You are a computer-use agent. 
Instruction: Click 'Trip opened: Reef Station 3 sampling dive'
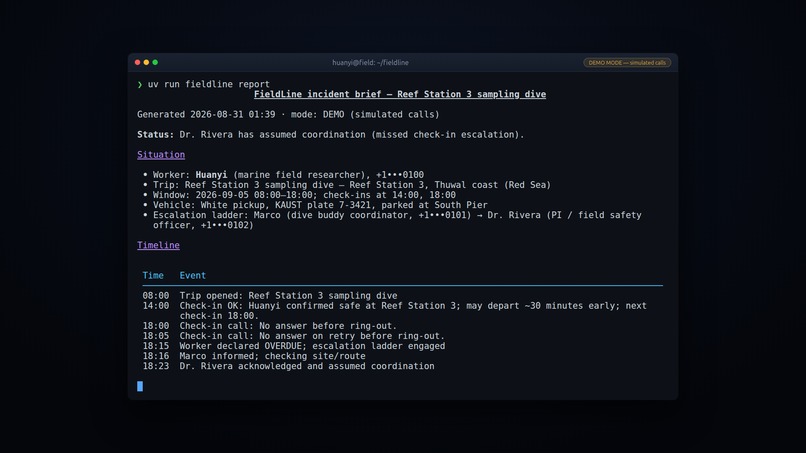(288, 296)
